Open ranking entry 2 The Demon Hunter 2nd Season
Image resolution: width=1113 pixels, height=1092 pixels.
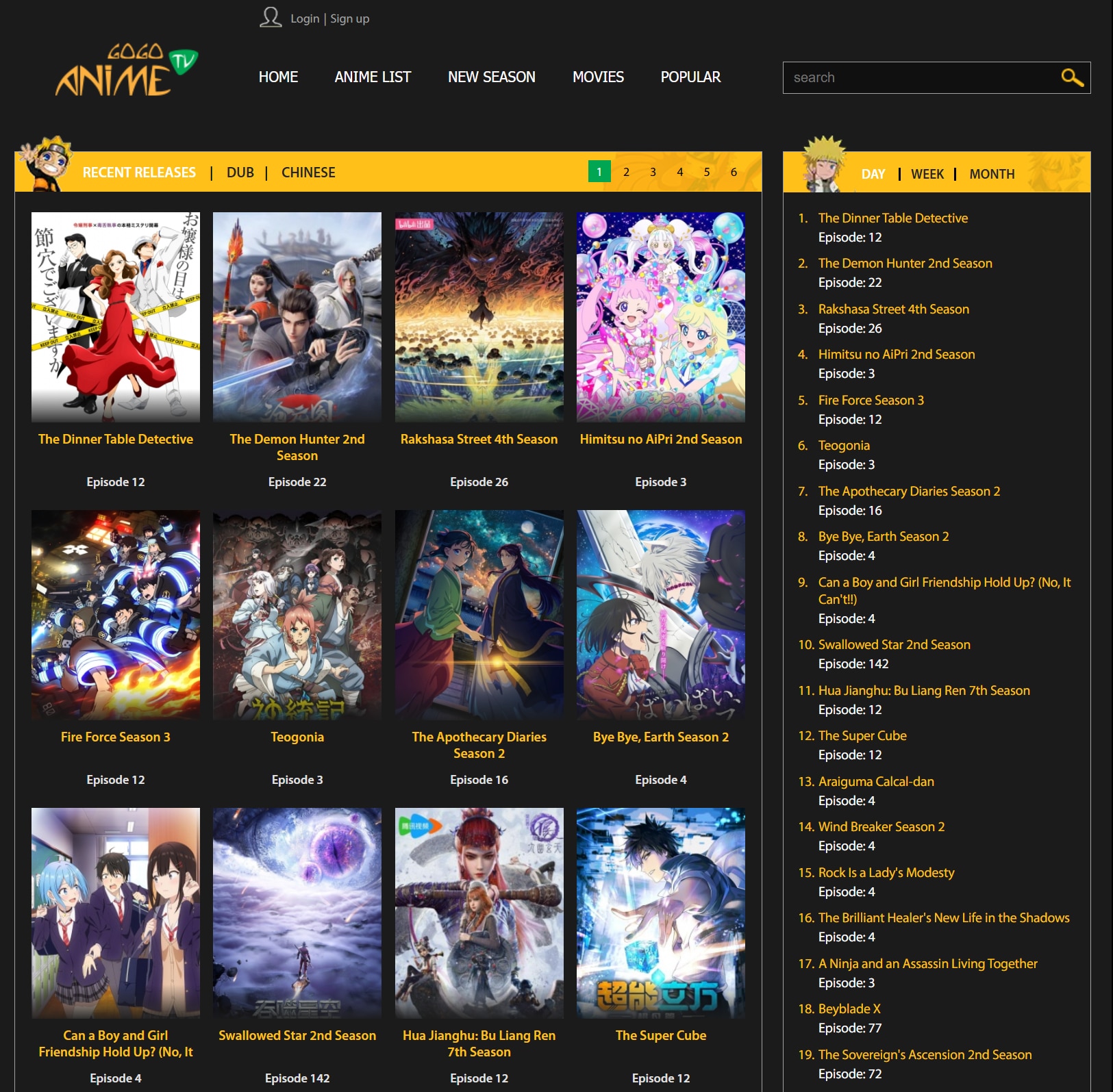tap(905, 263)
